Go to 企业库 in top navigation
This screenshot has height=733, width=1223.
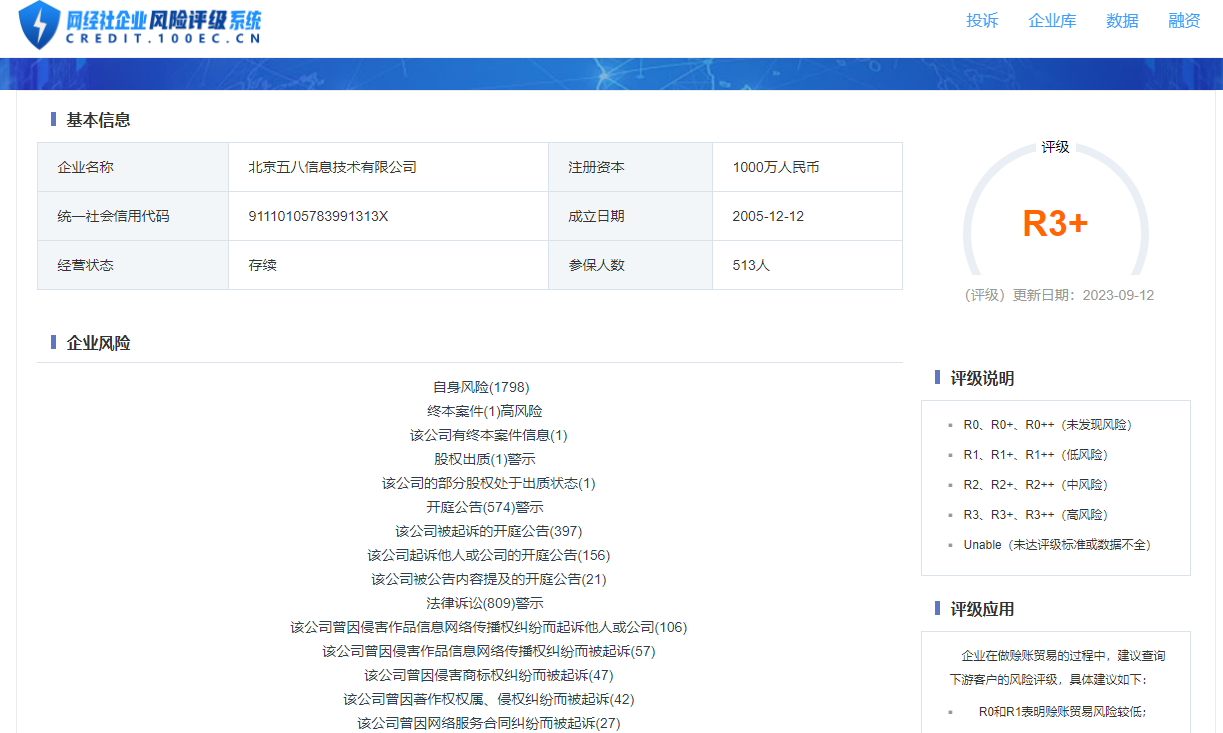1052,21
